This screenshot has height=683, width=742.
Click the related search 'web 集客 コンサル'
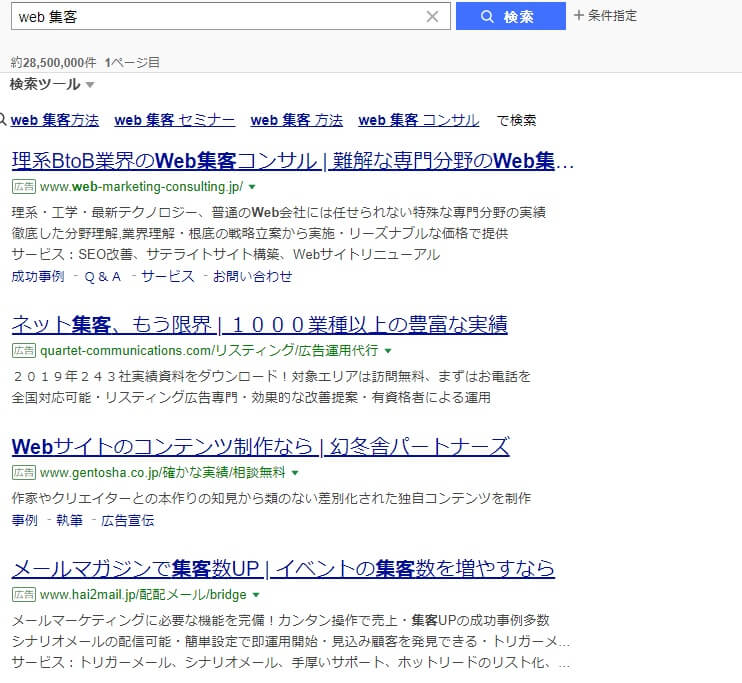click(x=419, y=120)
